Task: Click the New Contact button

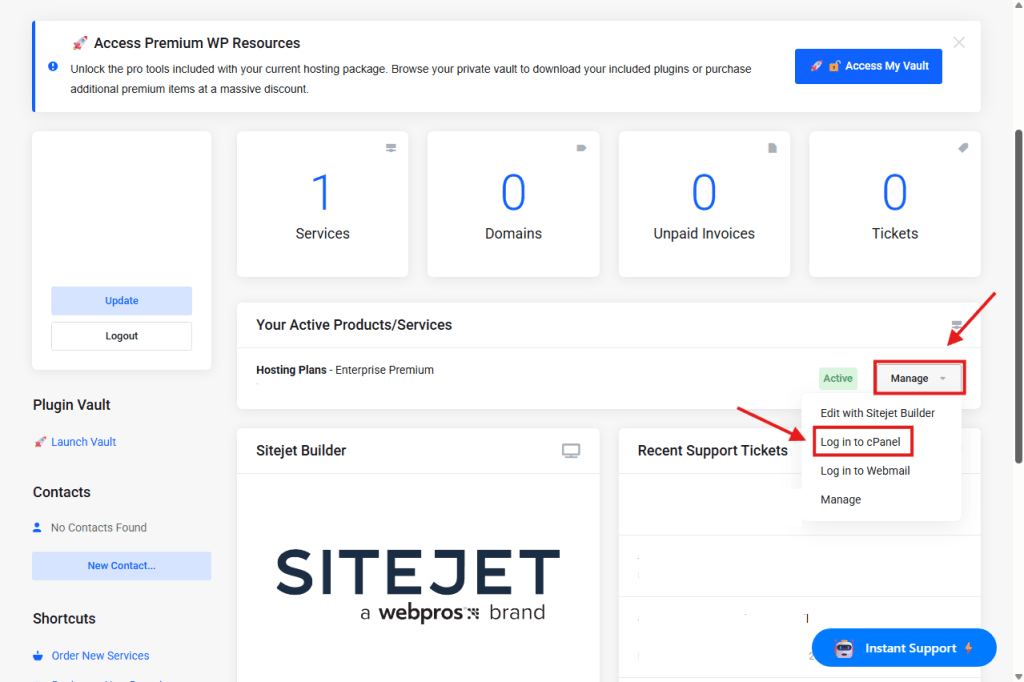Action: 122,566
